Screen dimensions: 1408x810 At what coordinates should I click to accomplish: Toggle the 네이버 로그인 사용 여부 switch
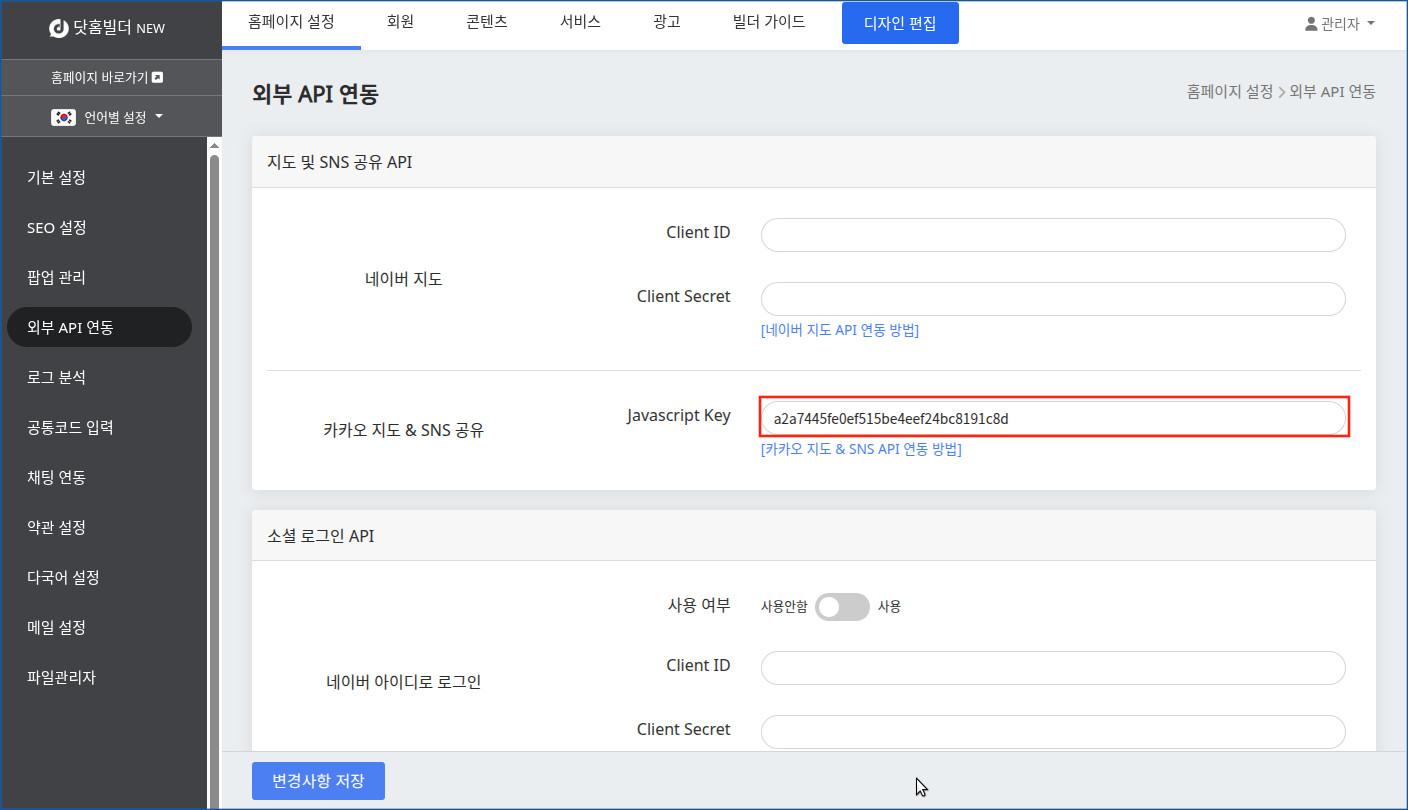(x=841, y=606)
